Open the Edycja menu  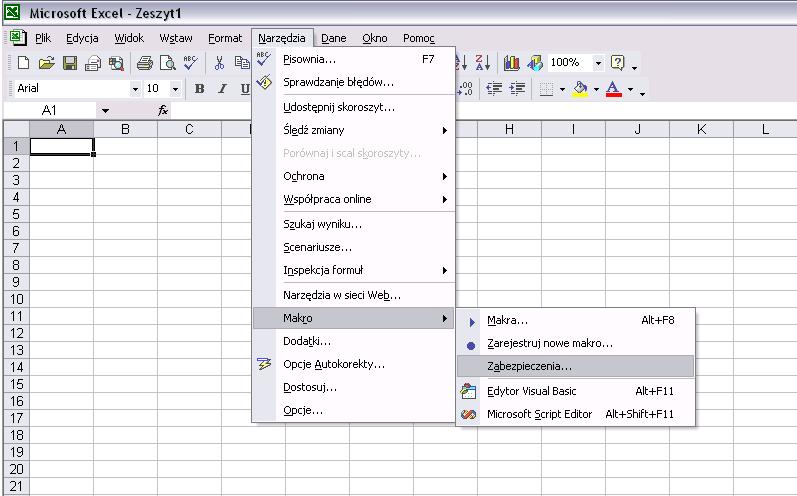pos(82,38)
